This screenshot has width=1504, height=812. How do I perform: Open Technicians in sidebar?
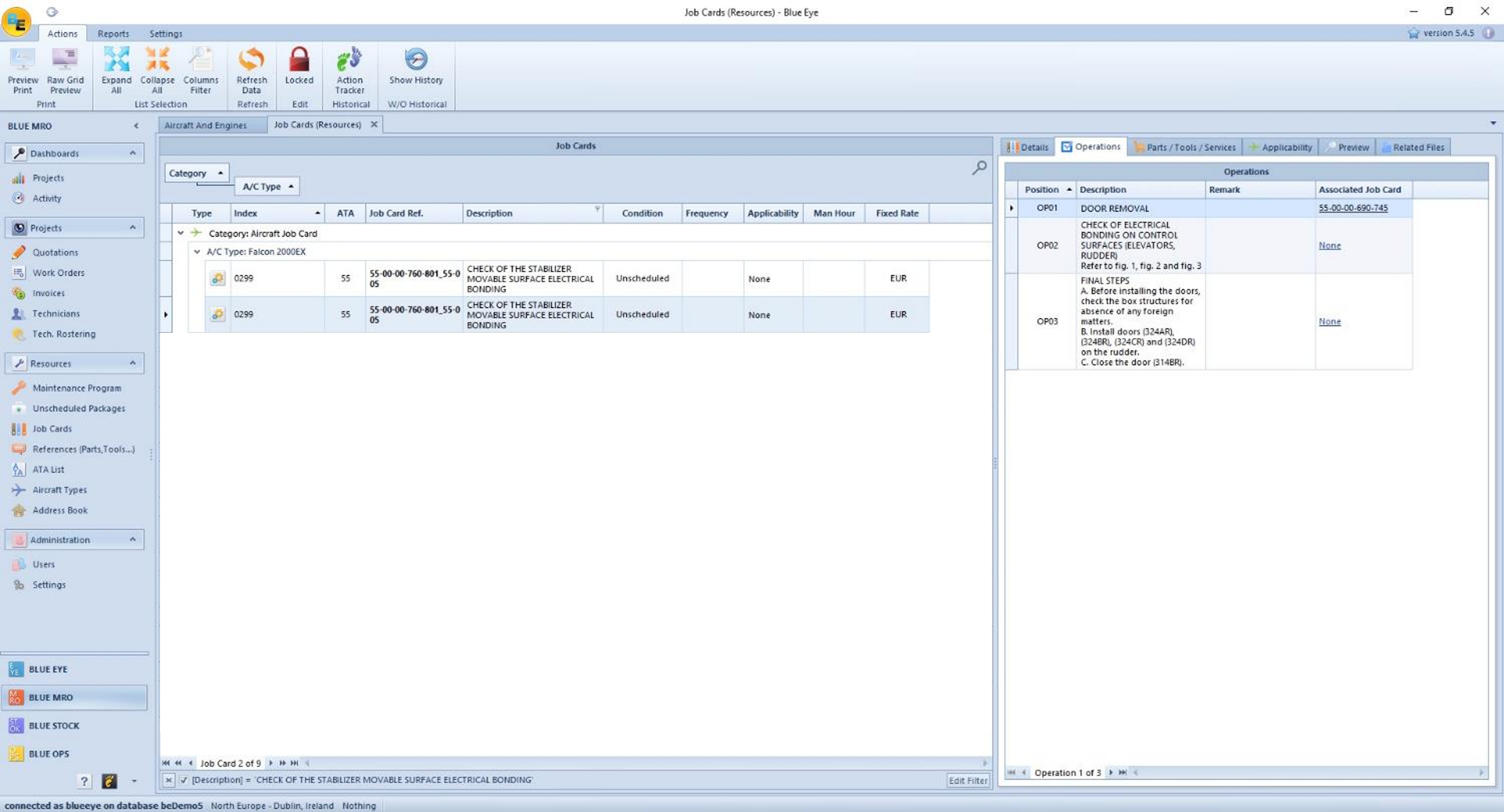(x=56, y=314)
